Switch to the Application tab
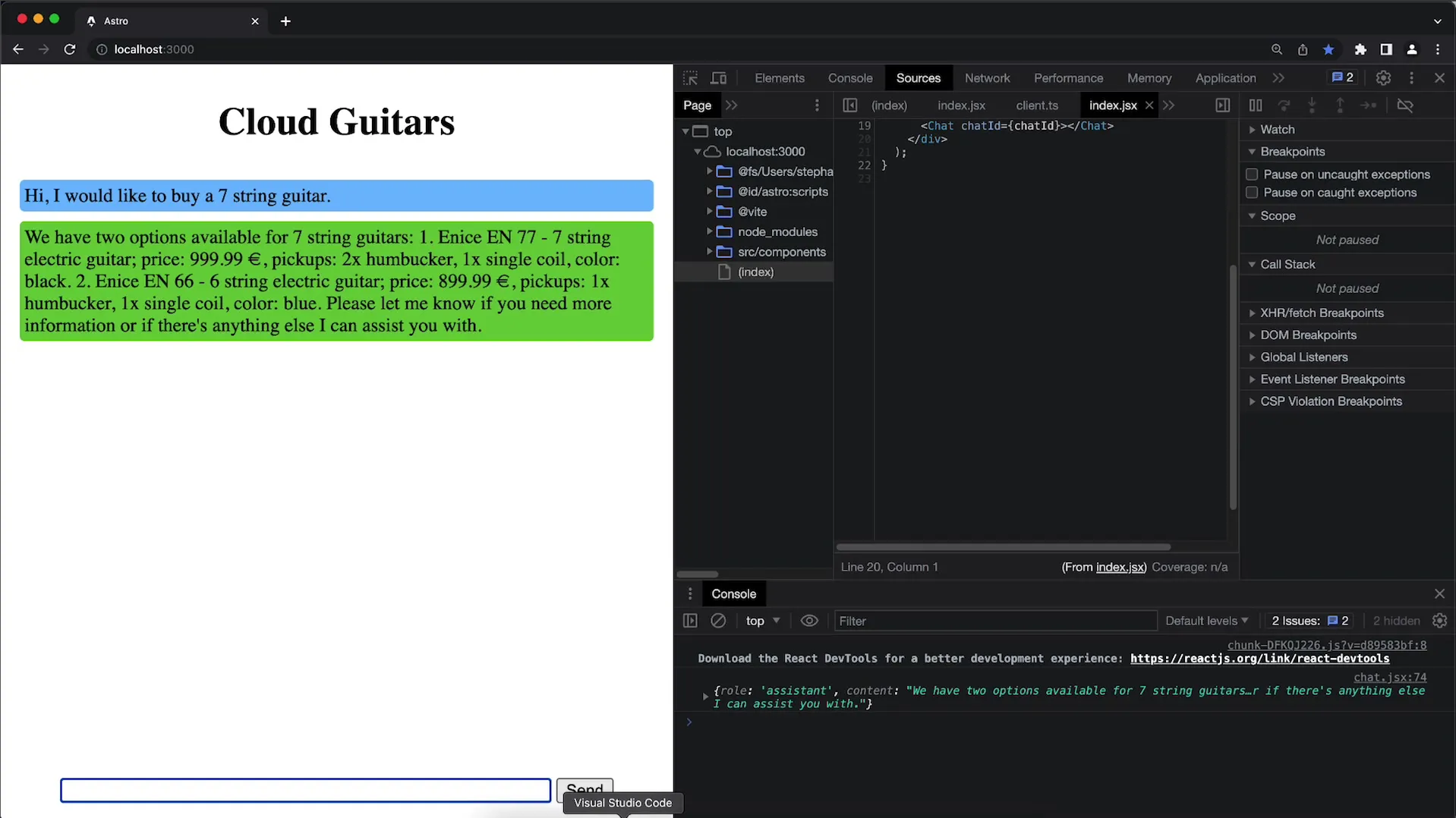Image resolution: width=1456 pixels, height=818 pixels. click(1225, 78)
